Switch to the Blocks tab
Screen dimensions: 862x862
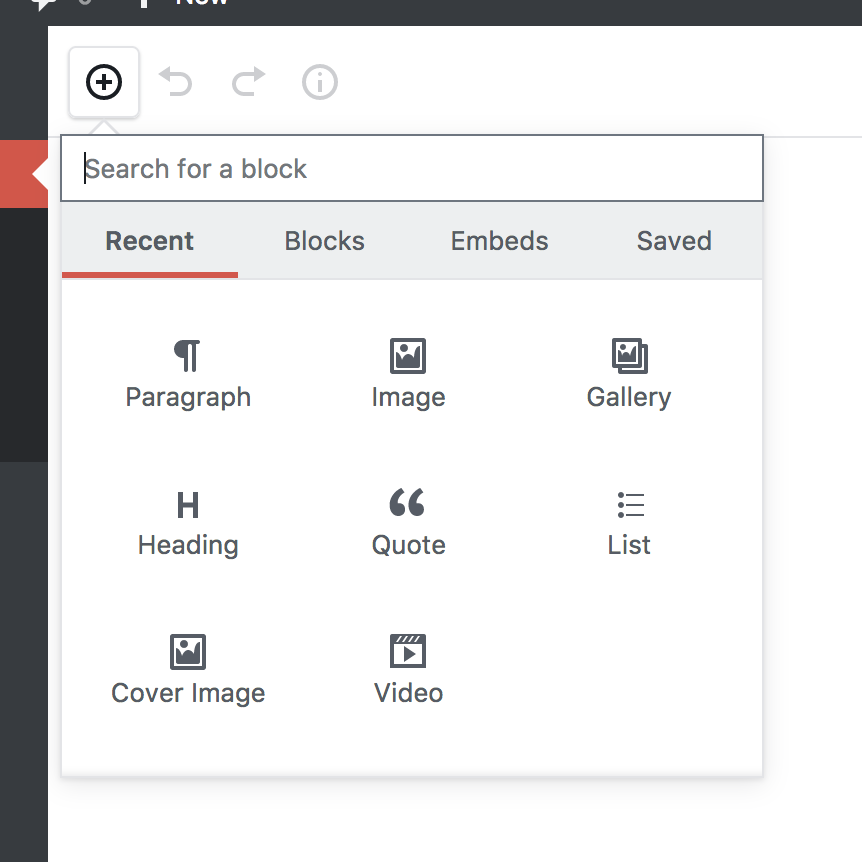(324, 241)
